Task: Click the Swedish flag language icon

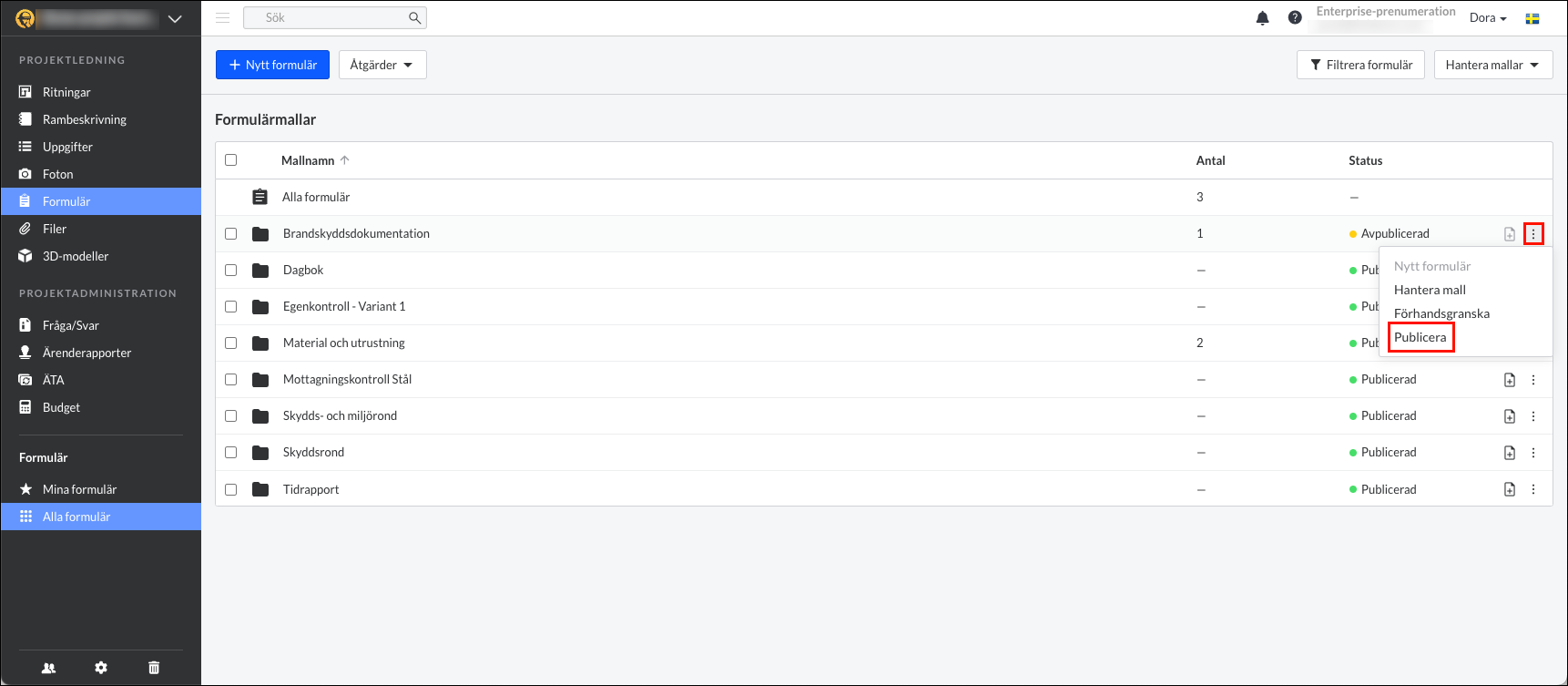Action: [1532, 18]
